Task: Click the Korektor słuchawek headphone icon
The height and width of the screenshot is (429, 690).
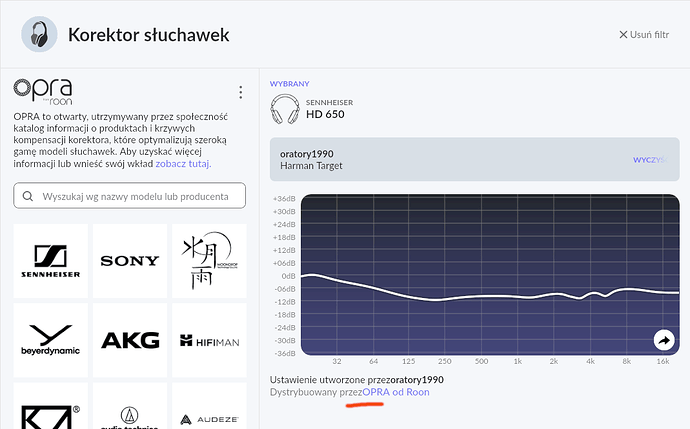Action: coord(39,34)
